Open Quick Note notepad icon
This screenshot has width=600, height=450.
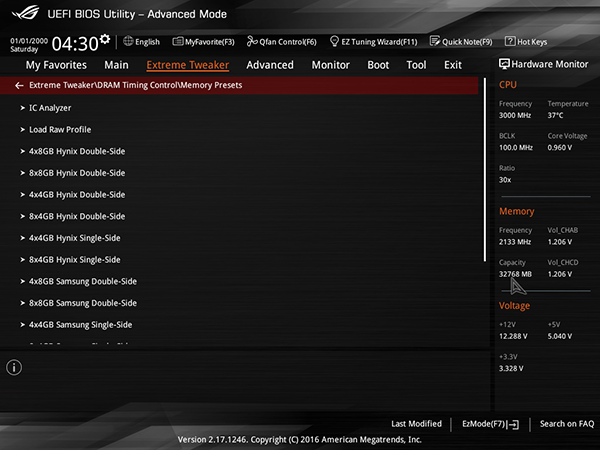tap(435, 41)
